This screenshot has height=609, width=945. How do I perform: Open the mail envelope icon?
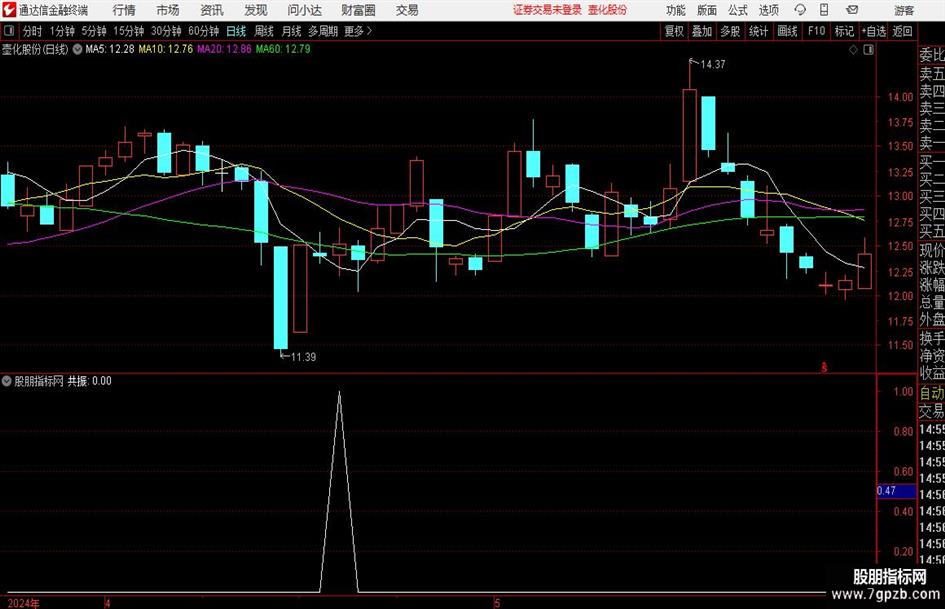click(852, 10)
